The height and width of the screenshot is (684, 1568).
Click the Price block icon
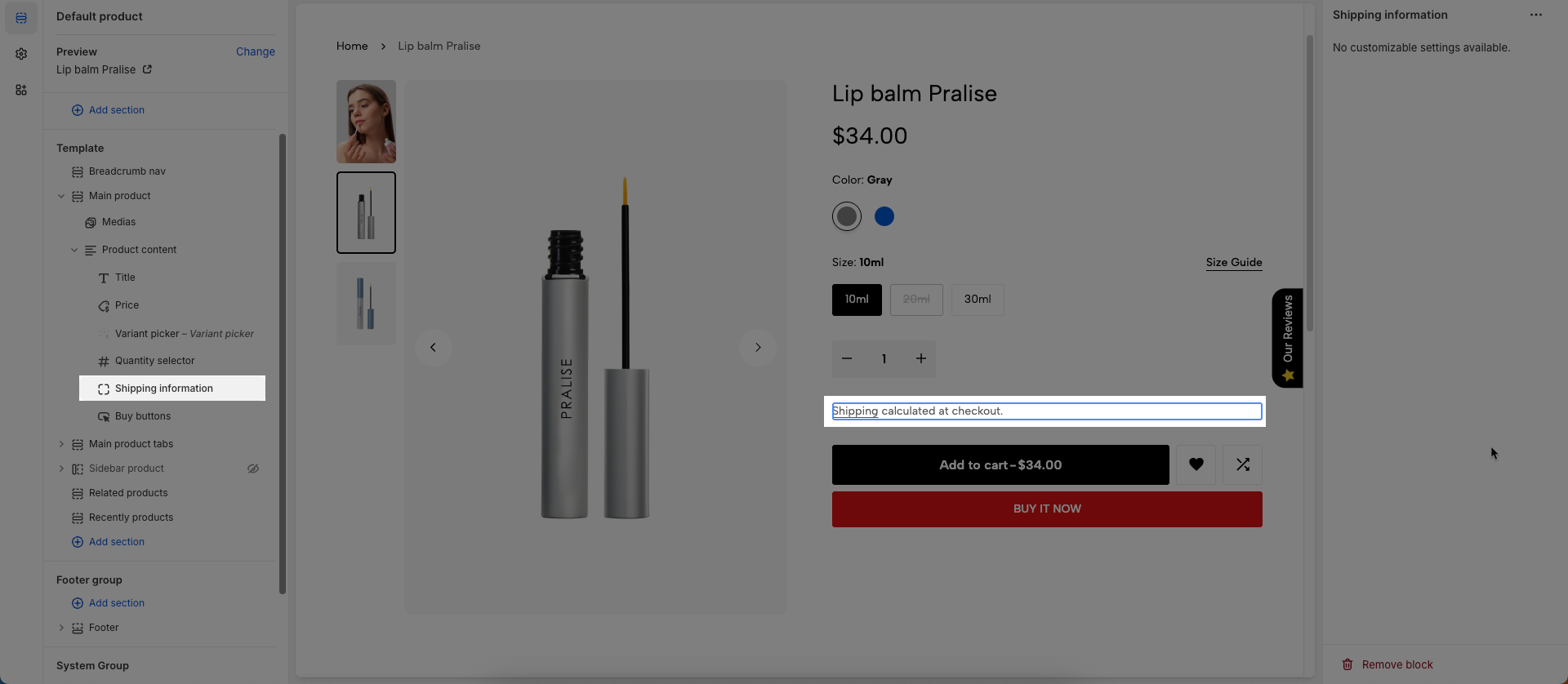pos(104,306)
